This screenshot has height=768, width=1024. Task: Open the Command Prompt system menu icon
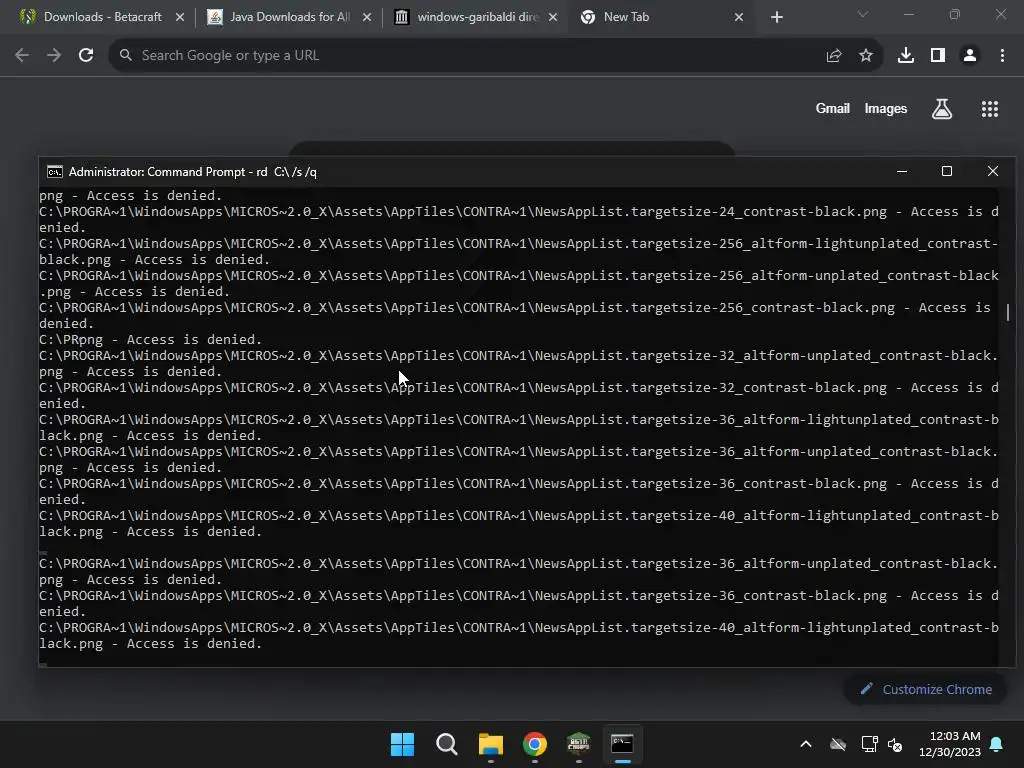[54, 172]
